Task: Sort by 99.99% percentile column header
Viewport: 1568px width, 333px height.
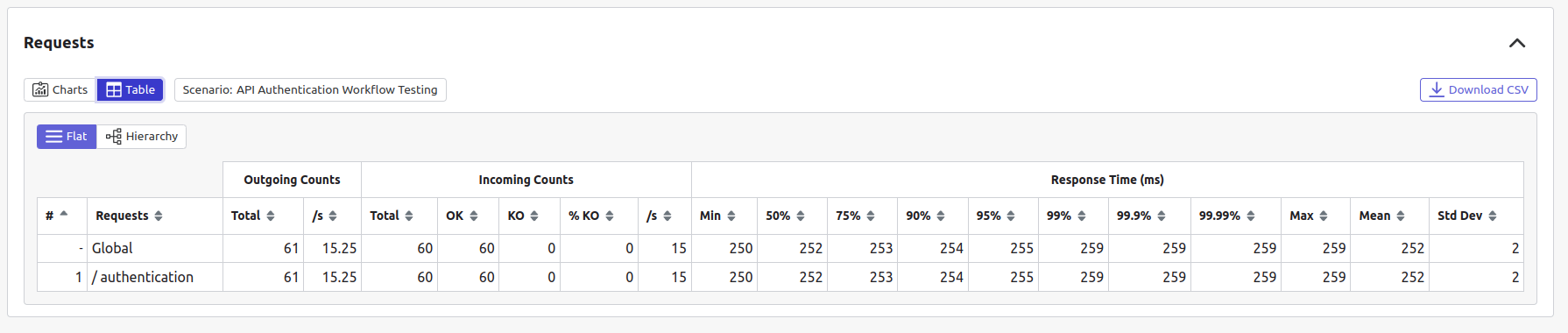Action: tap(1235, 216)
